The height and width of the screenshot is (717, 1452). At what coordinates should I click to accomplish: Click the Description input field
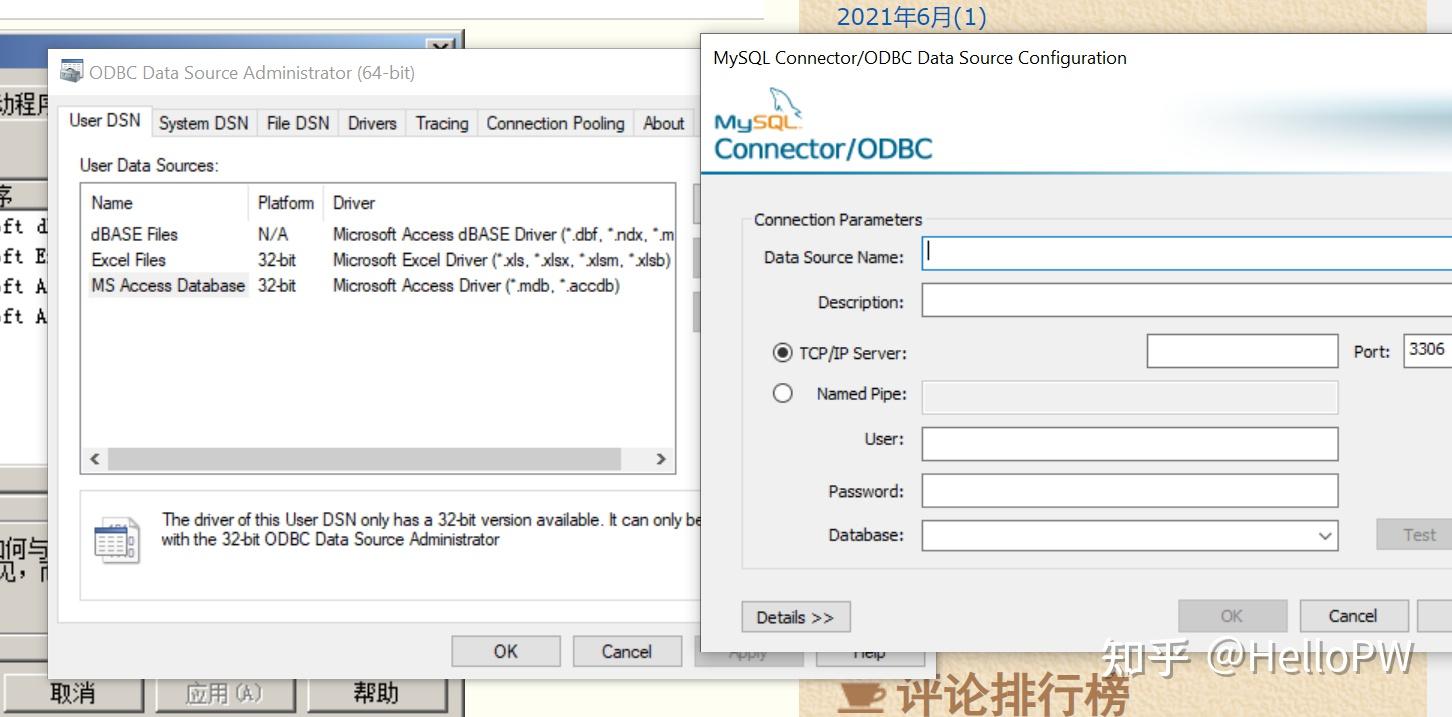(1186, 300)
